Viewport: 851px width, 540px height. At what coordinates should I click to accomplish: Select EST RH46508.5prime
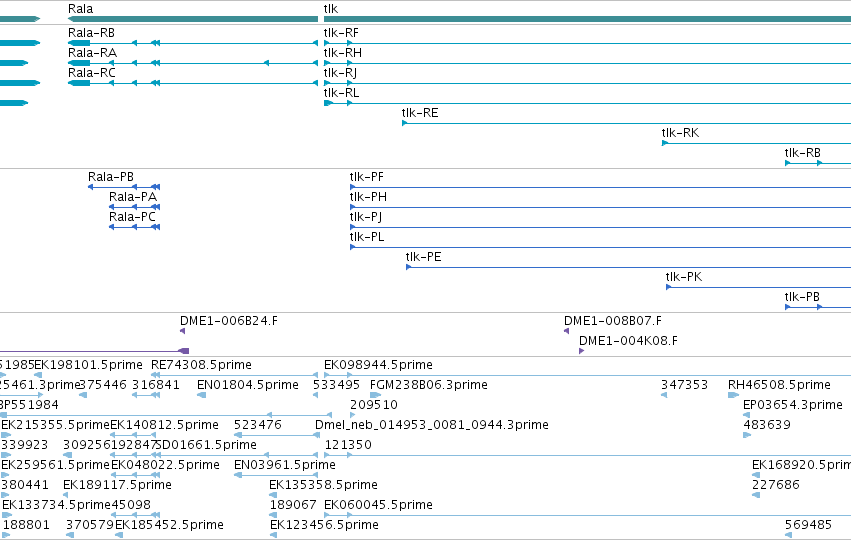(733, 395)
